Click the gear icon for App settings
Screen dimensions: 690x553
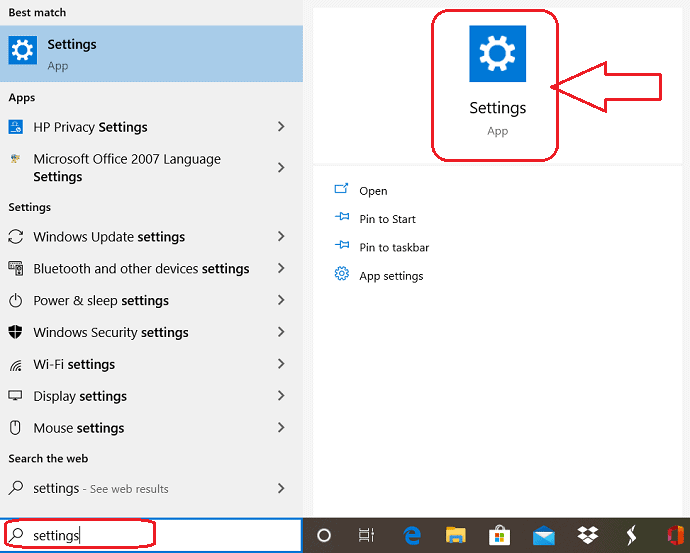[x=341, y=274]
